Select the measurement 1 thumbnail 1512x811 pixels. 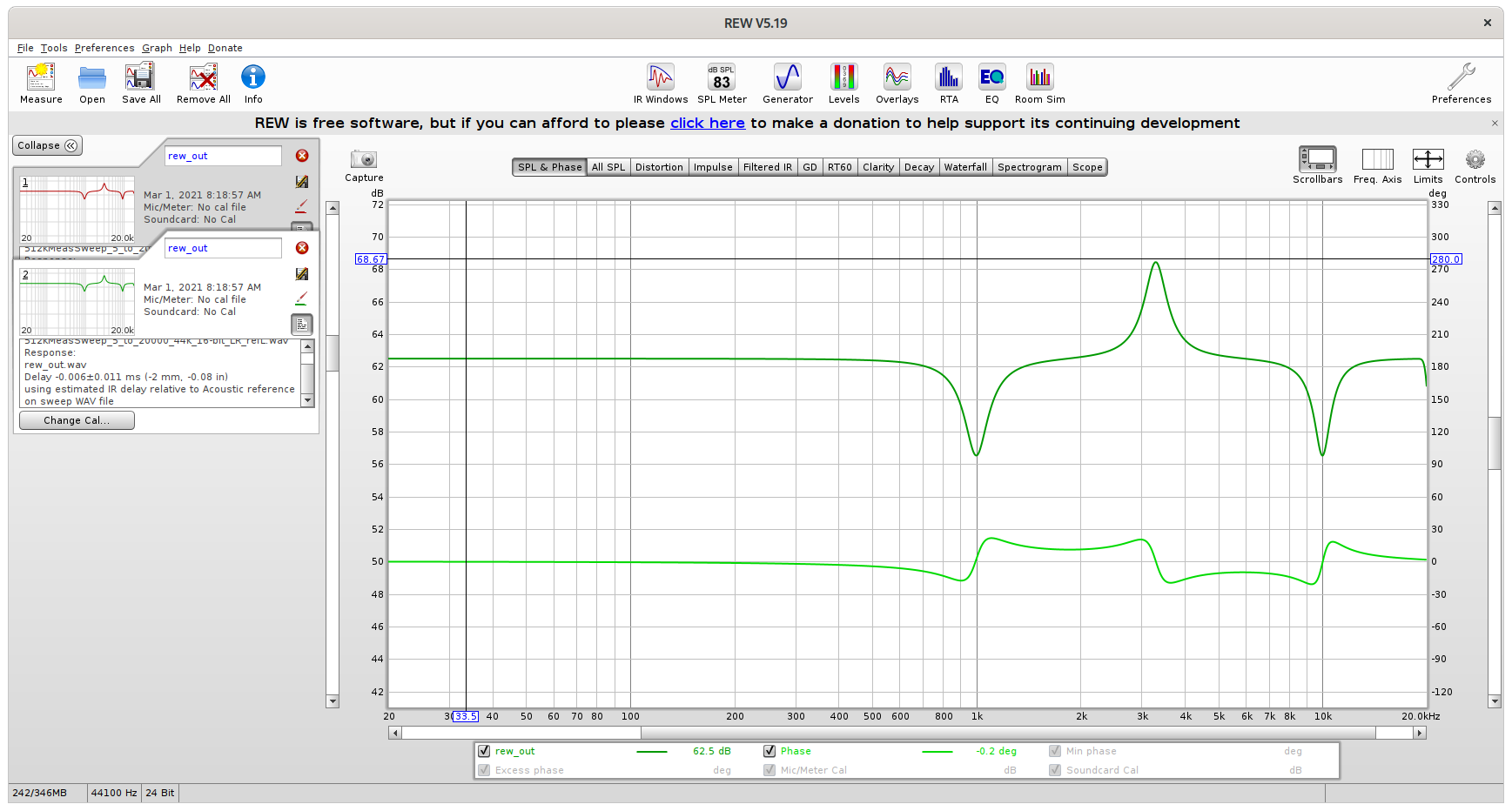pyautogui.click(x=77, y=210)
